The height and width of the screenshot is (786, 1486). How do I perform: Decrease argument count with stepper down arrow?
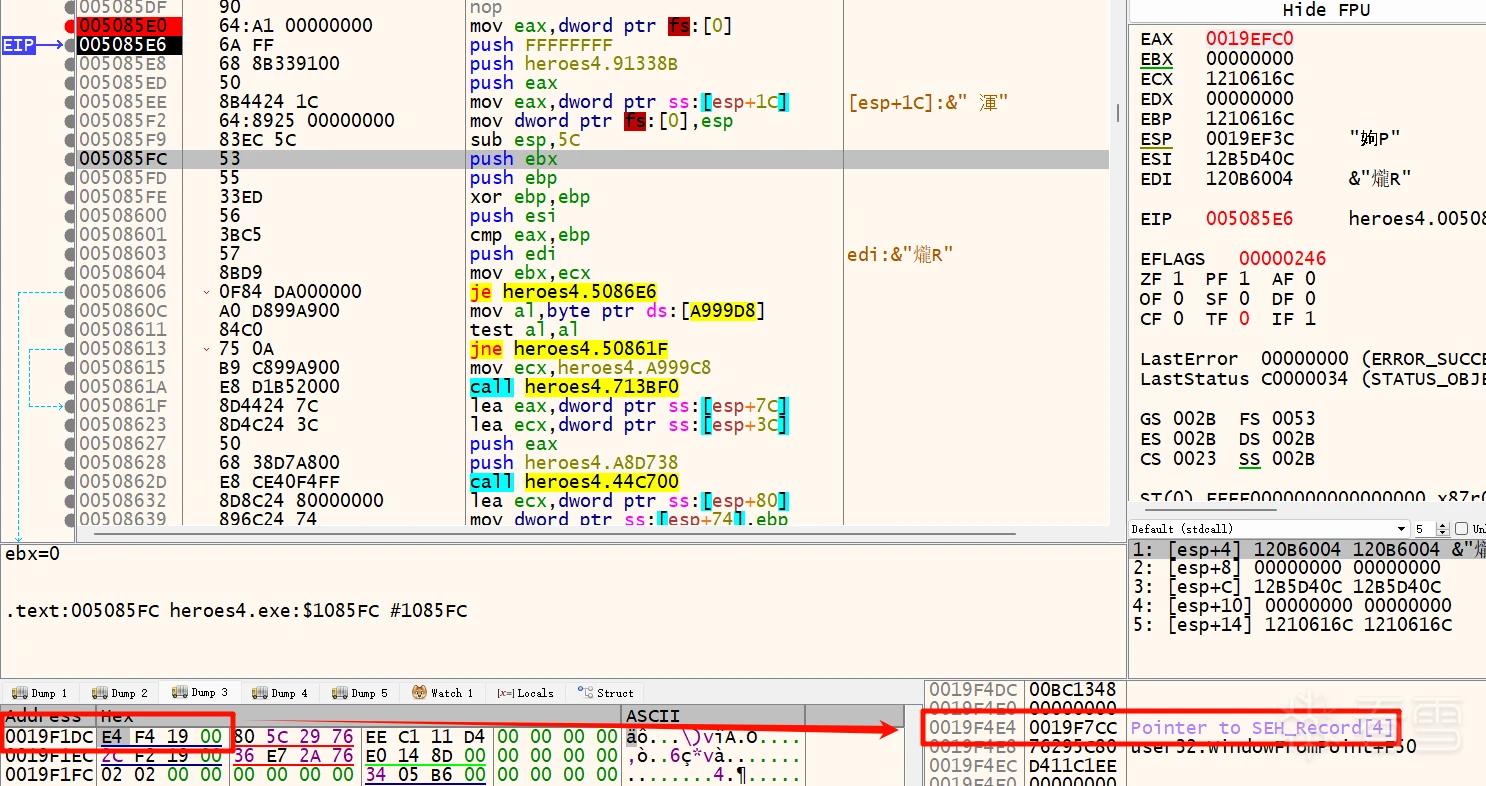pos(1443,533)
